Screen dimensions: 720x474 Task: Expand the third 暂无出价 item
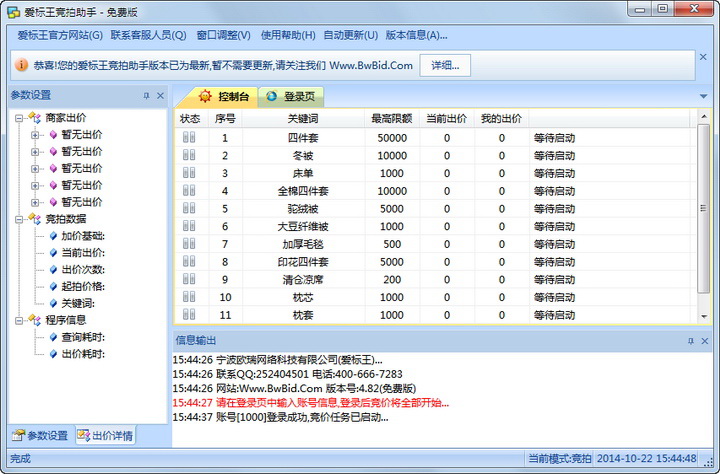point(35,169)
